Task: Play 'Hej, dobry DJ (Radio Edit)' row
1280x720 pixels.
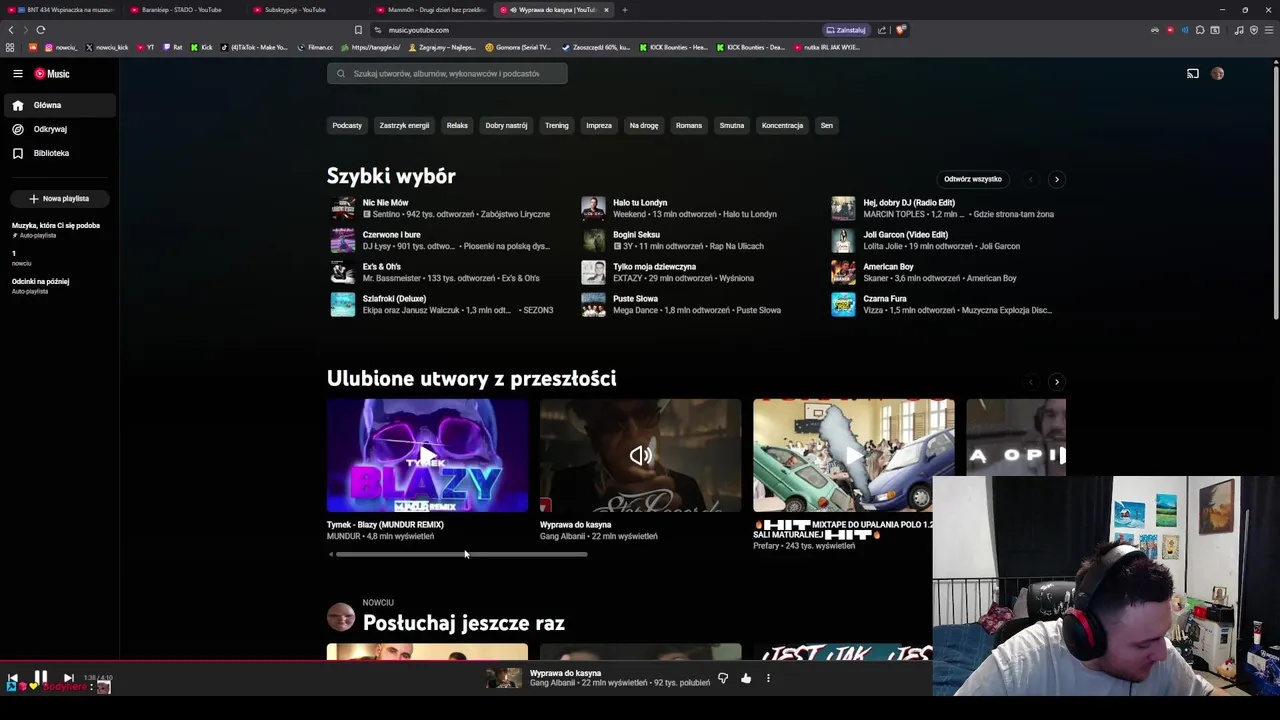Action: [947, 208]
